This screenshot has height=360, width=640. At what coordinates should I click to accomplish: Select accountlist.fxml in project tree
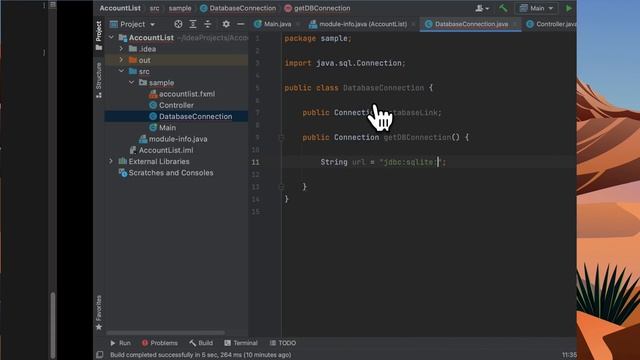coord(182,94)
